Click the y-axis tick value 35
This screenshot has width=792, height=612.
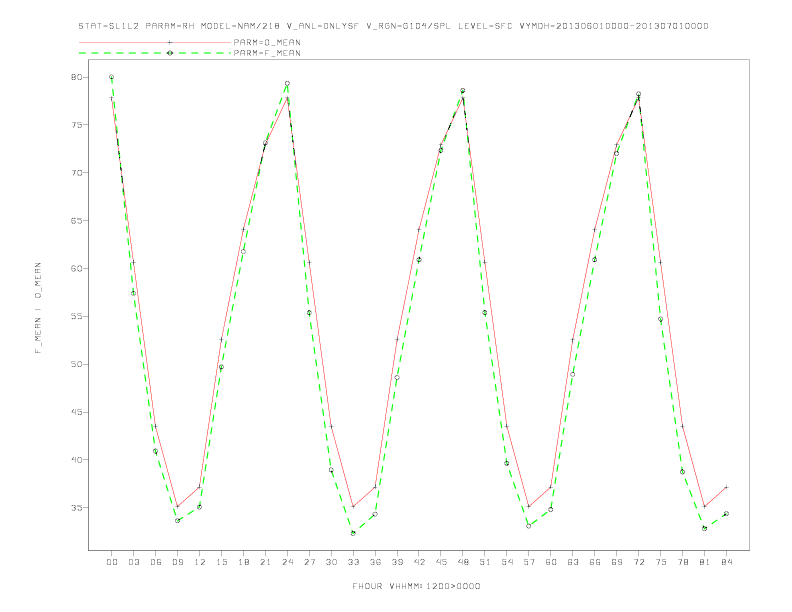click(76, 508)
